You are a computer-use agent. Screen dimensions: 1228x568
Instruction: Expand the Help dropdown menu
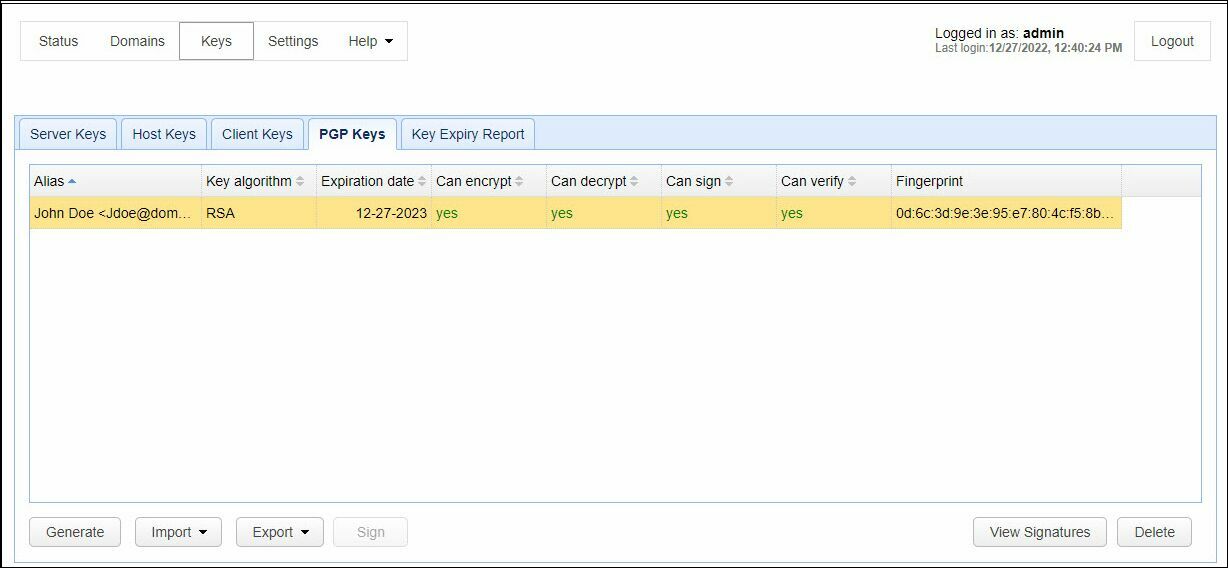pos(370,41)
